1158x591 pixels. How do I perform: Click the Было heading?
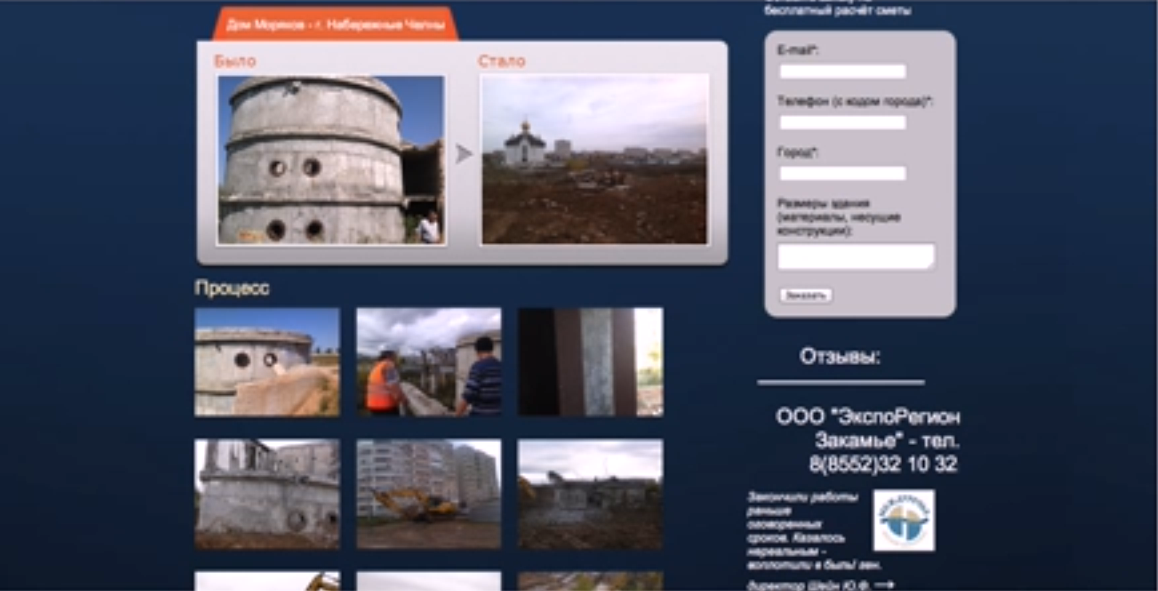click(x=235, y=61)
